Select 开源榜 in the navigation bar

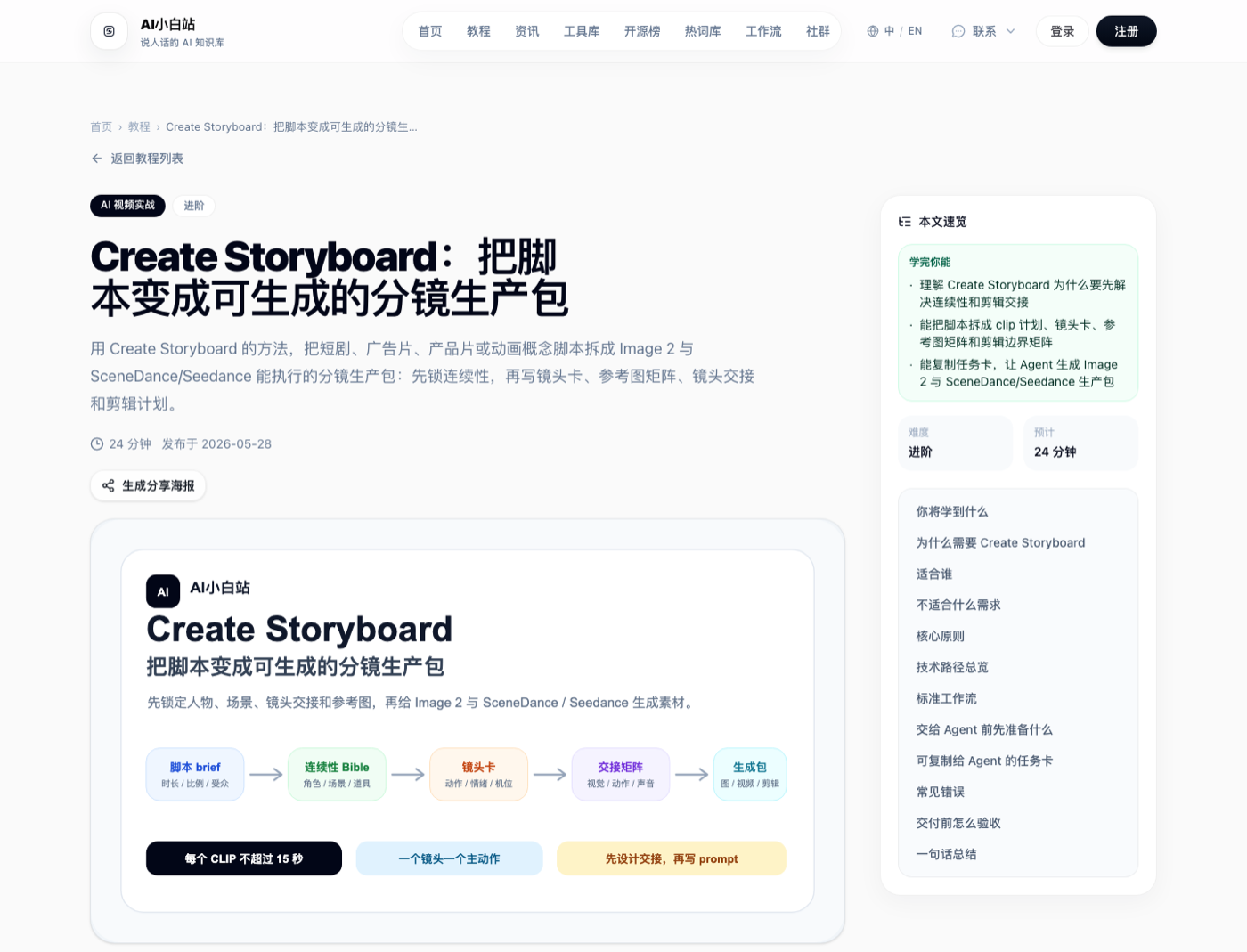[642, 31]
